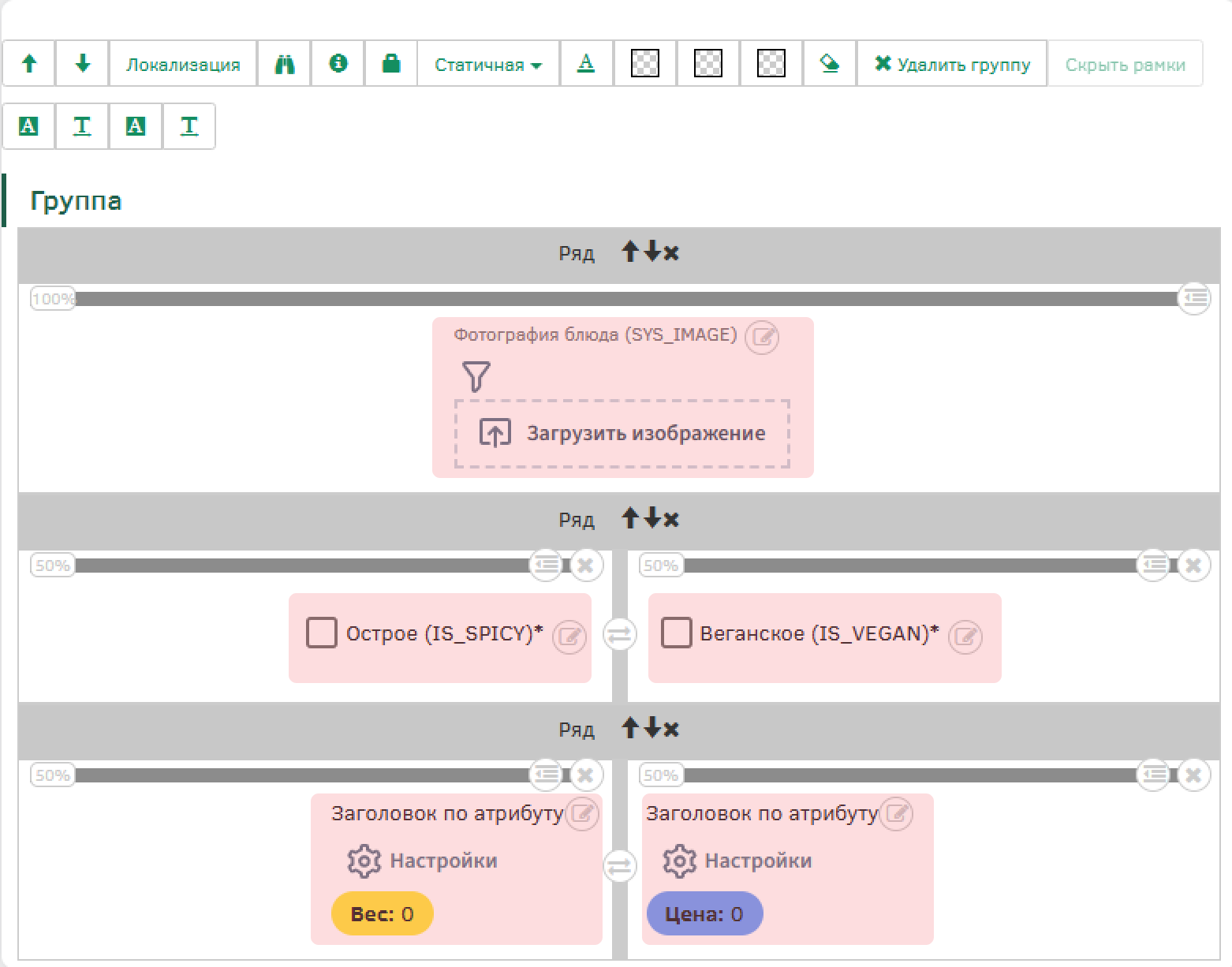The image size is (1232, 967).
Task: Edit the Фотография блюда (SYS_IMAGE) field
Action: (762, 338)
